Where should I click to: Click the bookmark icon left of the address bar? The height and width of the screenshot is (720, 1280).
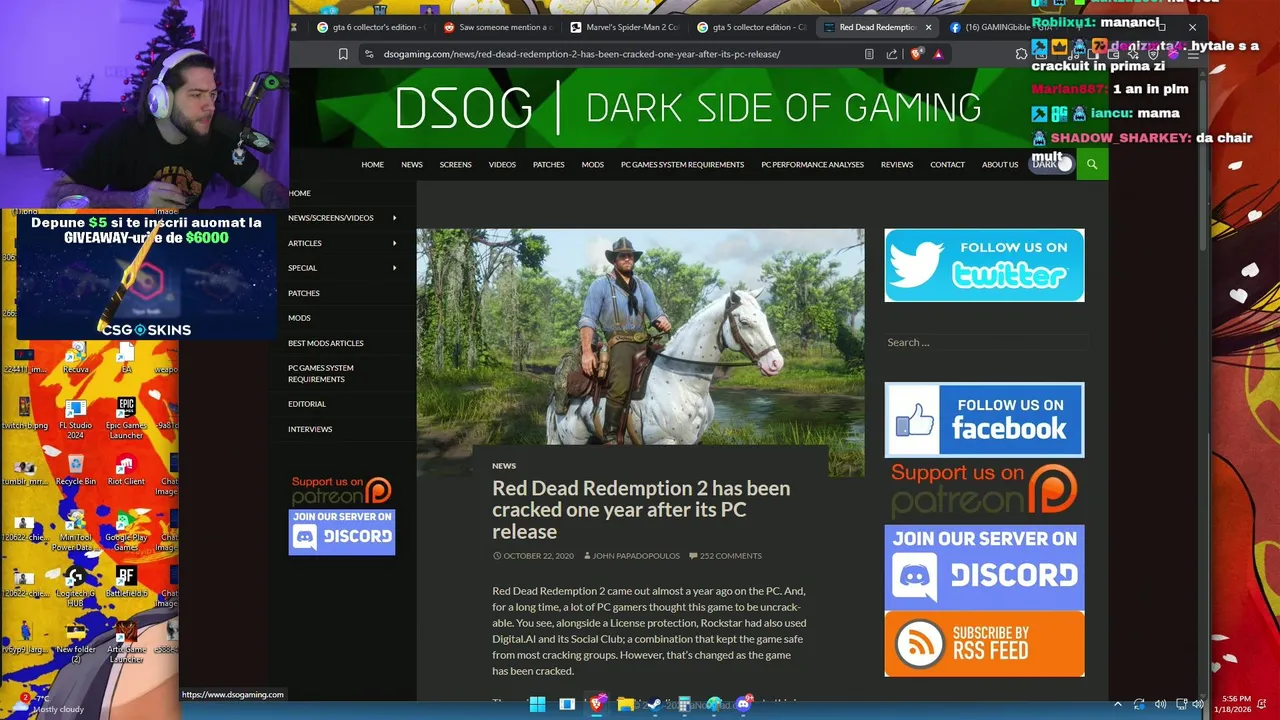[x=343, y=54]
